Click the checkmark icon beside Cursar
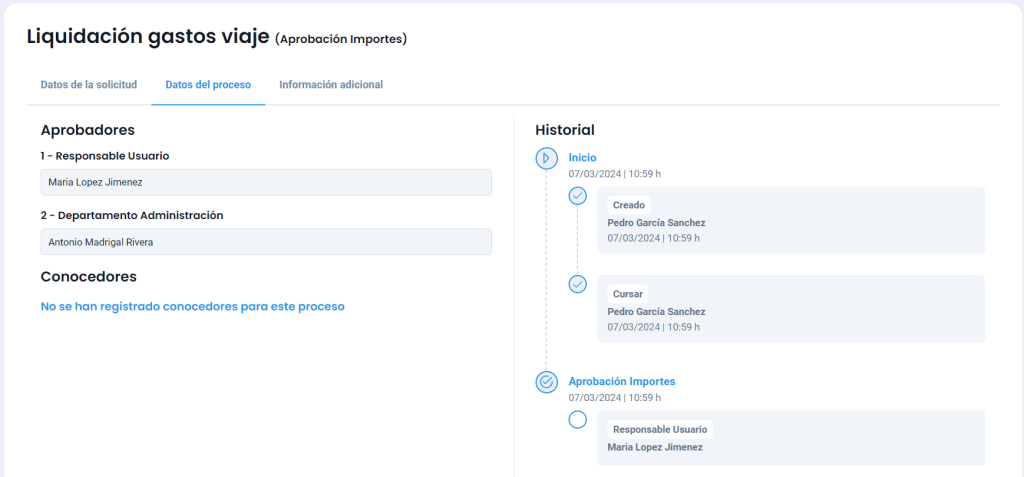Screen dimensions: 1024x477 (577, 284)
